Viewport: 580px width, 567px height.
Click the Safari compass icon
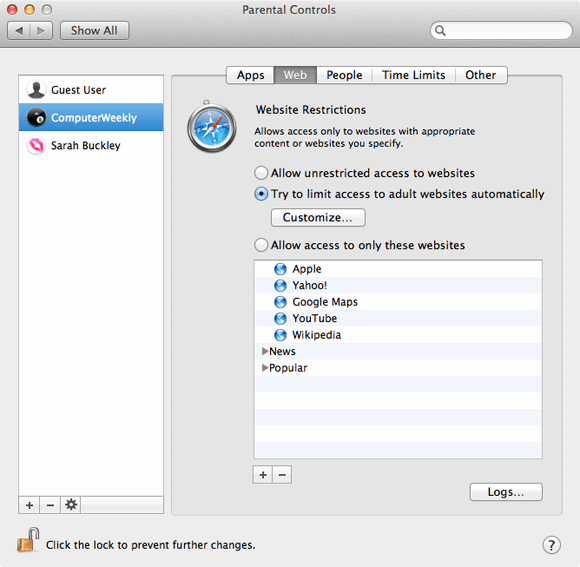click(x=212, y=127)
